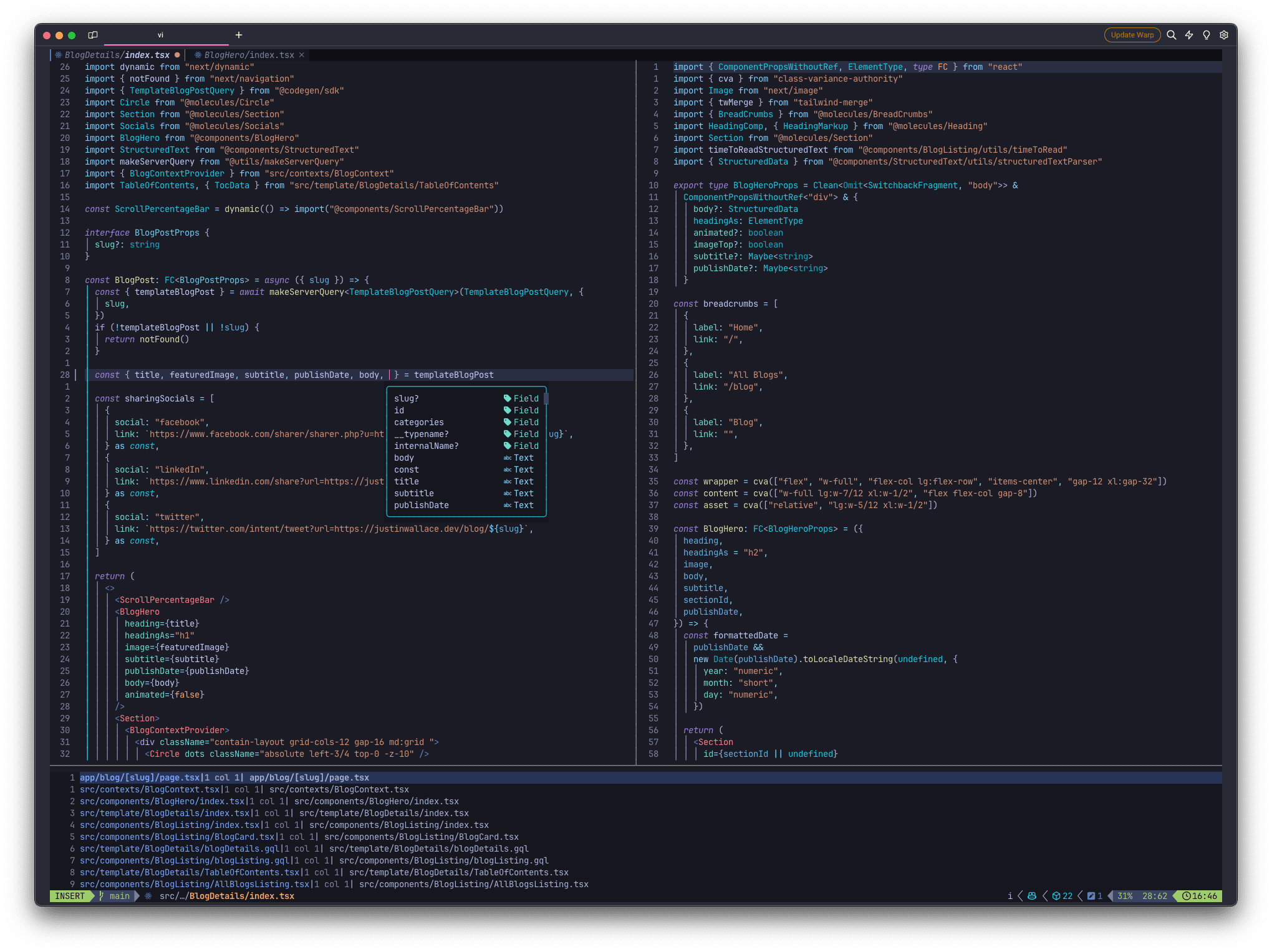This screenshot has height=952, width=1272.
Task: Click 'formattedDate' in right pane
Action: pyautogui.click(x=746, y=635)
